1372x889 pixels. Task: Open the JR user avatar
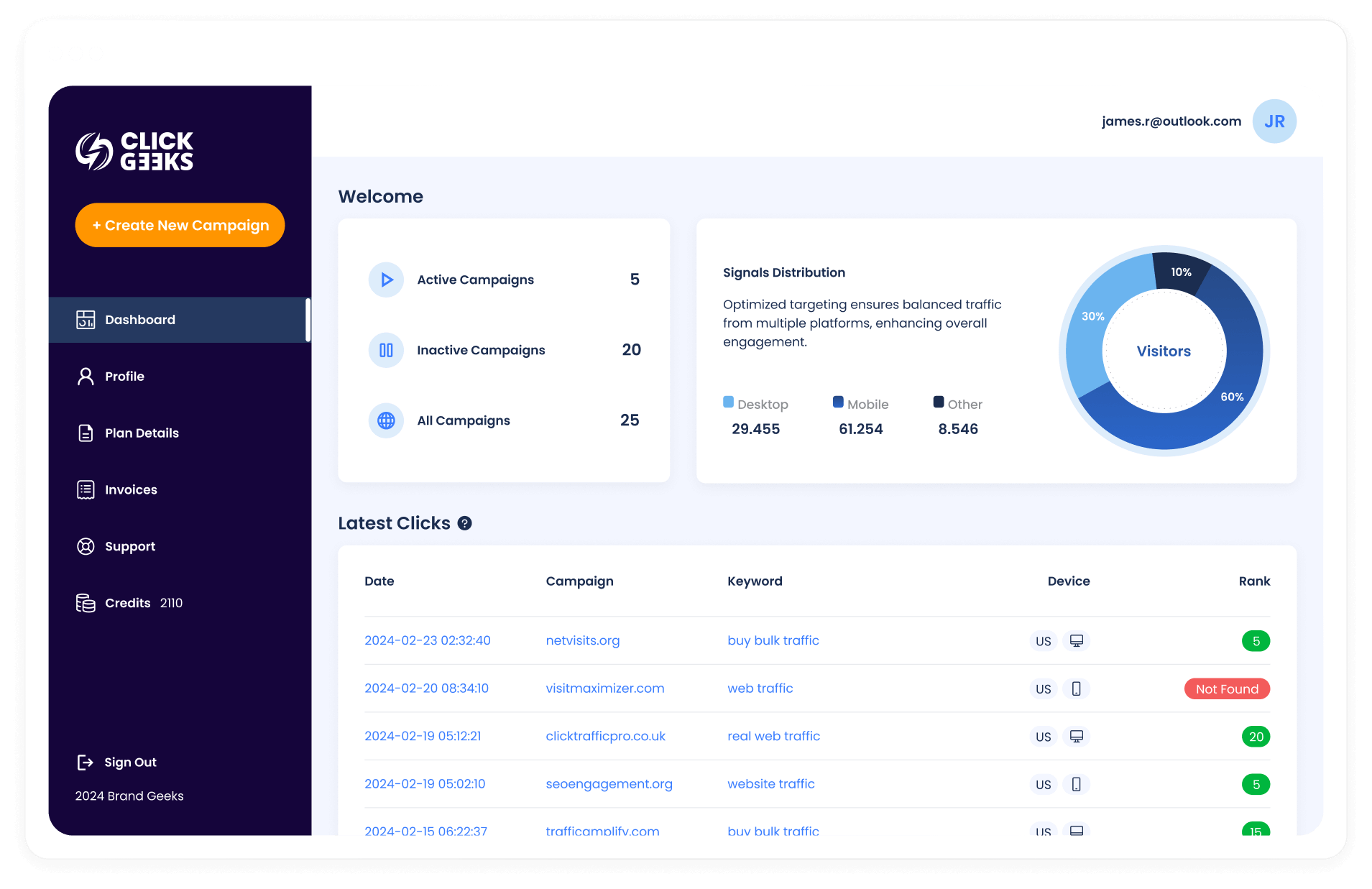1274,121
